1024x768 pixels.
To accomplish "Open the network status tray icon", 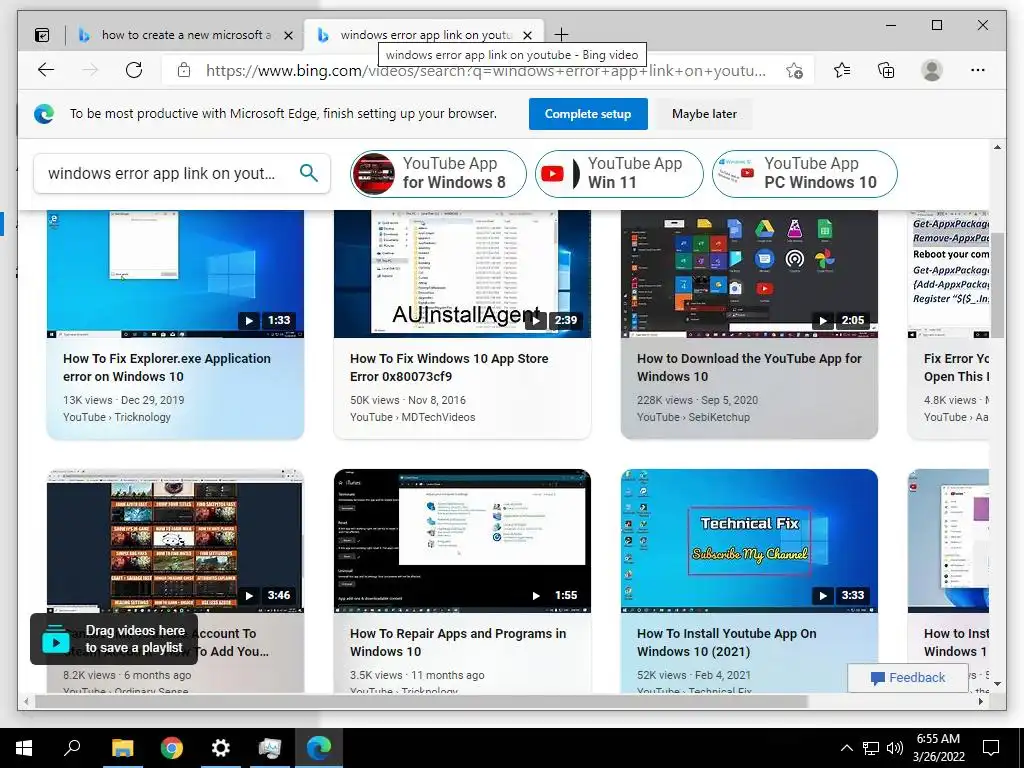I will click(x=871, y=748).
